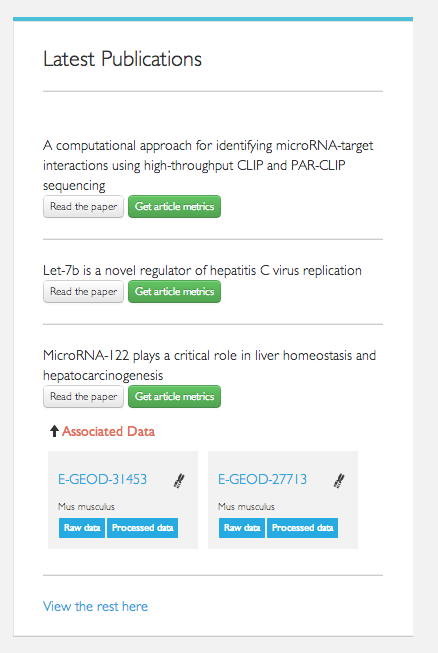
Task: Read the MicroRNA-122 paper
Action: click(x=83, y=396)
